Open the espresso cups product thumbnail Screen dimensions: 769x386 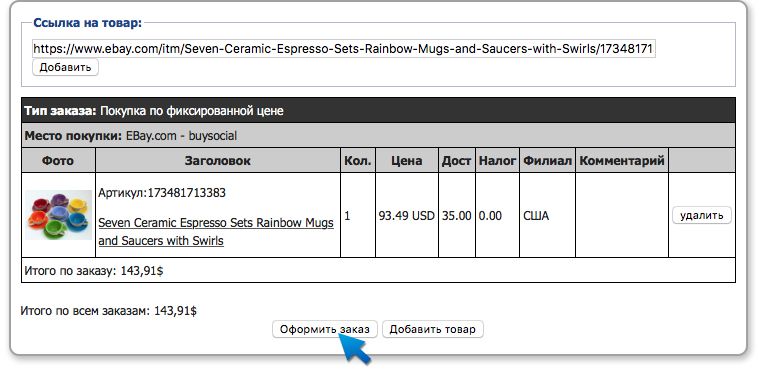(58, 215)
